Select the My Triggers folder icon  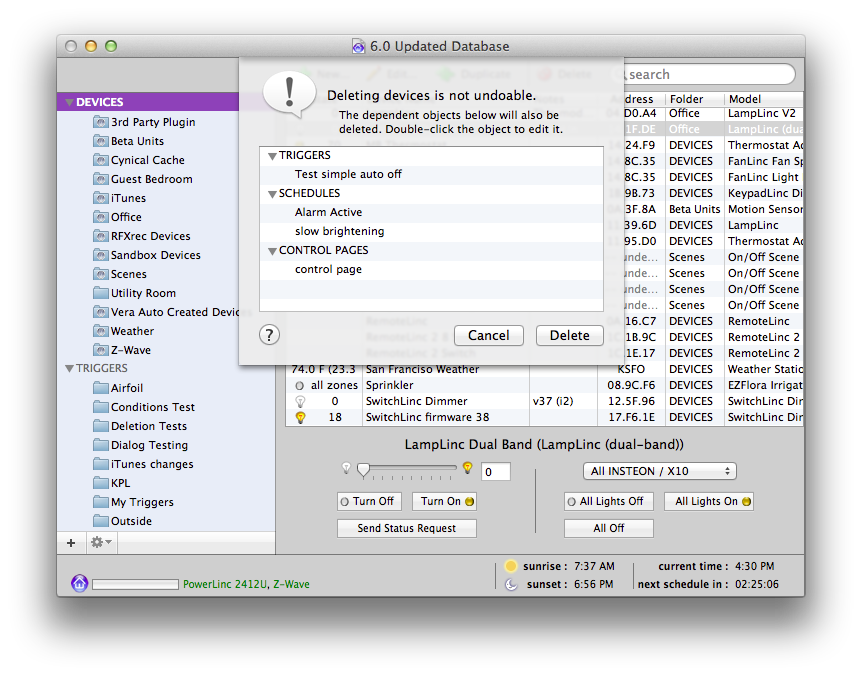101,502
